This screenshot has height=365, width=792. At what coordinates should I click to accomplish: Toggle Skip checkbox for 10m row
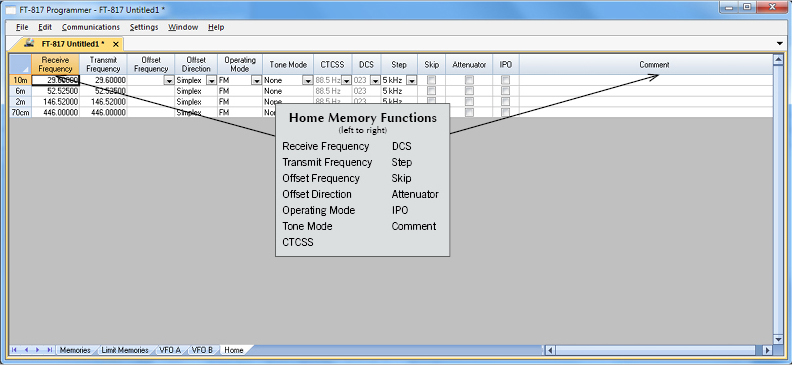pos(431,80)
